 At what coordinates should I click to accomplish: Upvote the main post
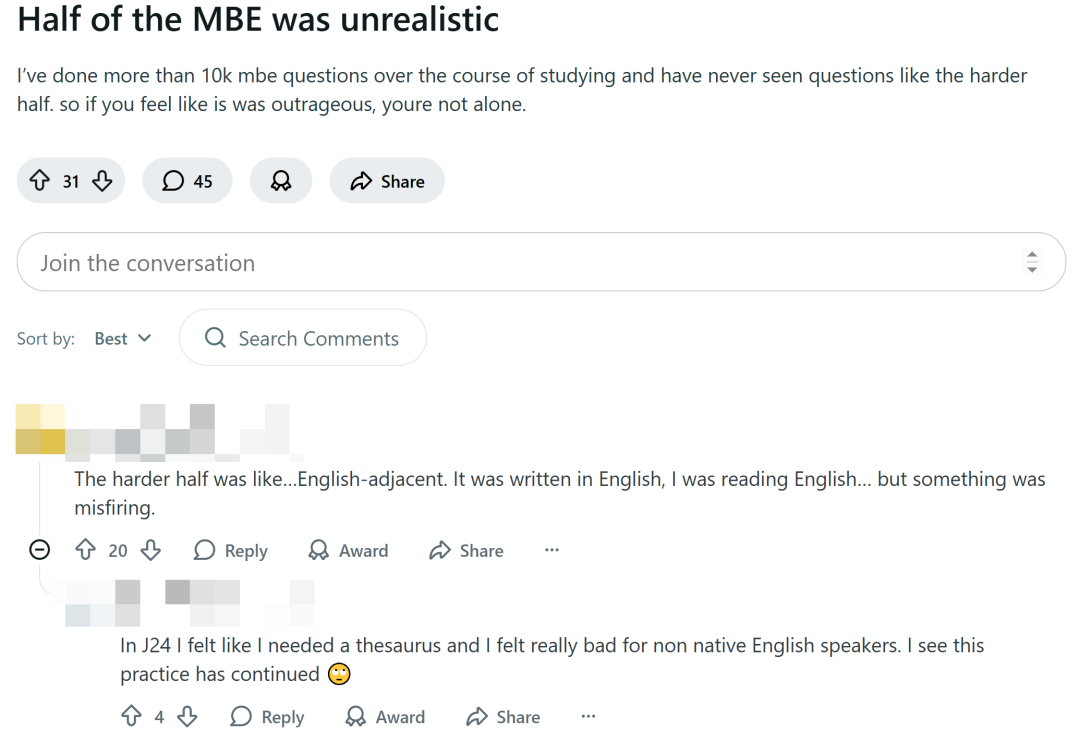click(x=39, y=181)
